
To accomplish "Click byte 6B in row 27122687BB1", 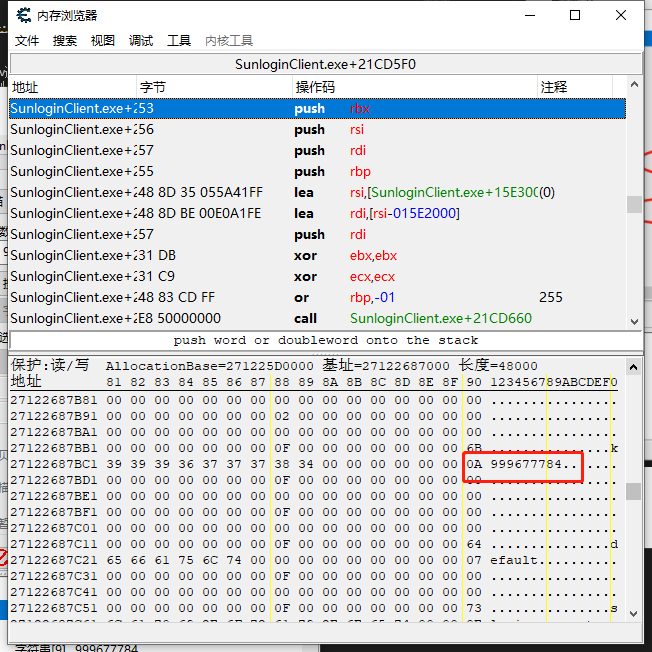I will [x=474, y=448].
